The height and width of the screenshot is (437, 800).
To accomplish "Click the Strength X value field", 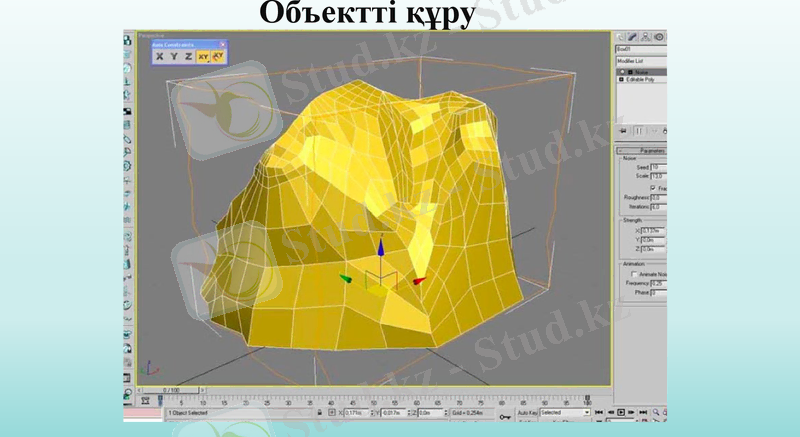I will click(x=654, y=230).
